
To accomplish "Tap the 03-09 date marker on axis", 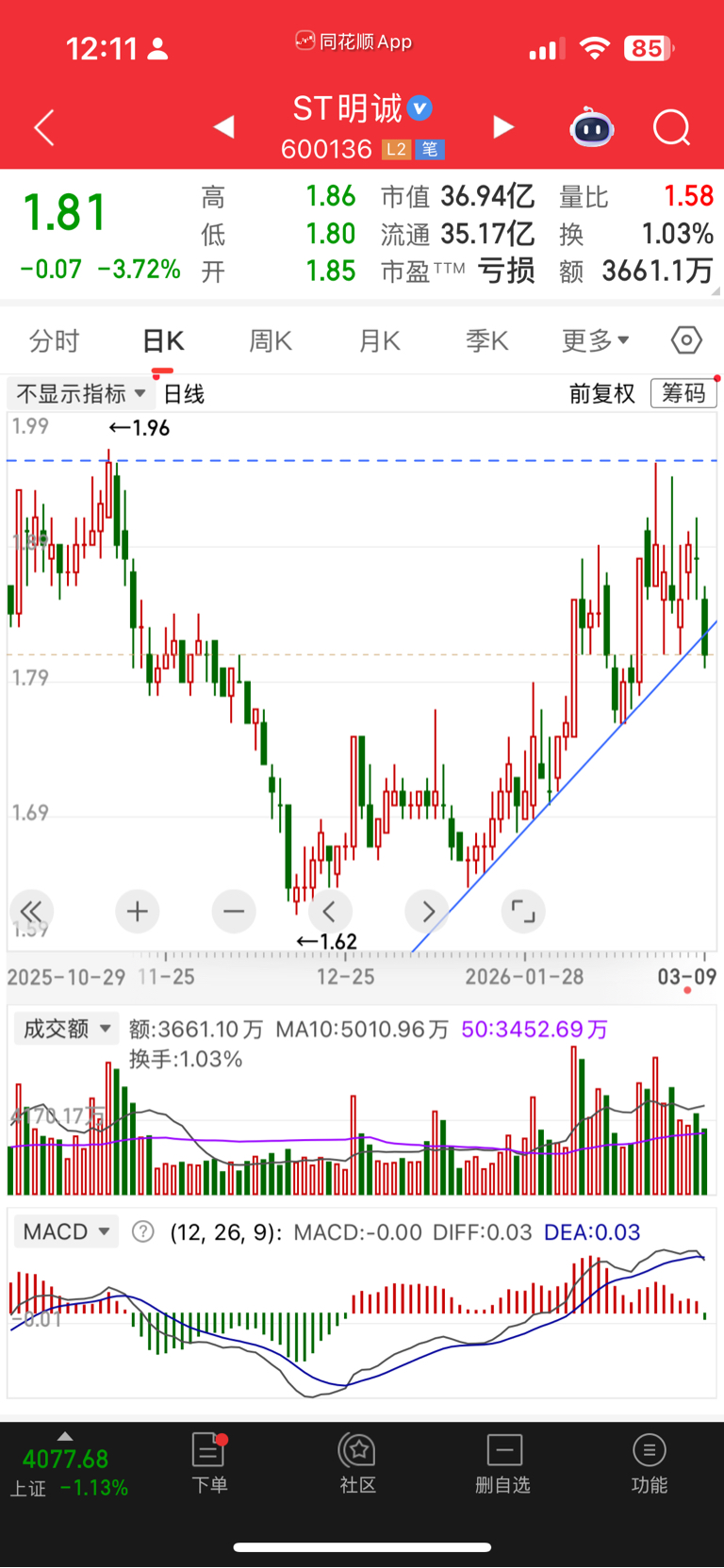I will click(x=687, y=976).
